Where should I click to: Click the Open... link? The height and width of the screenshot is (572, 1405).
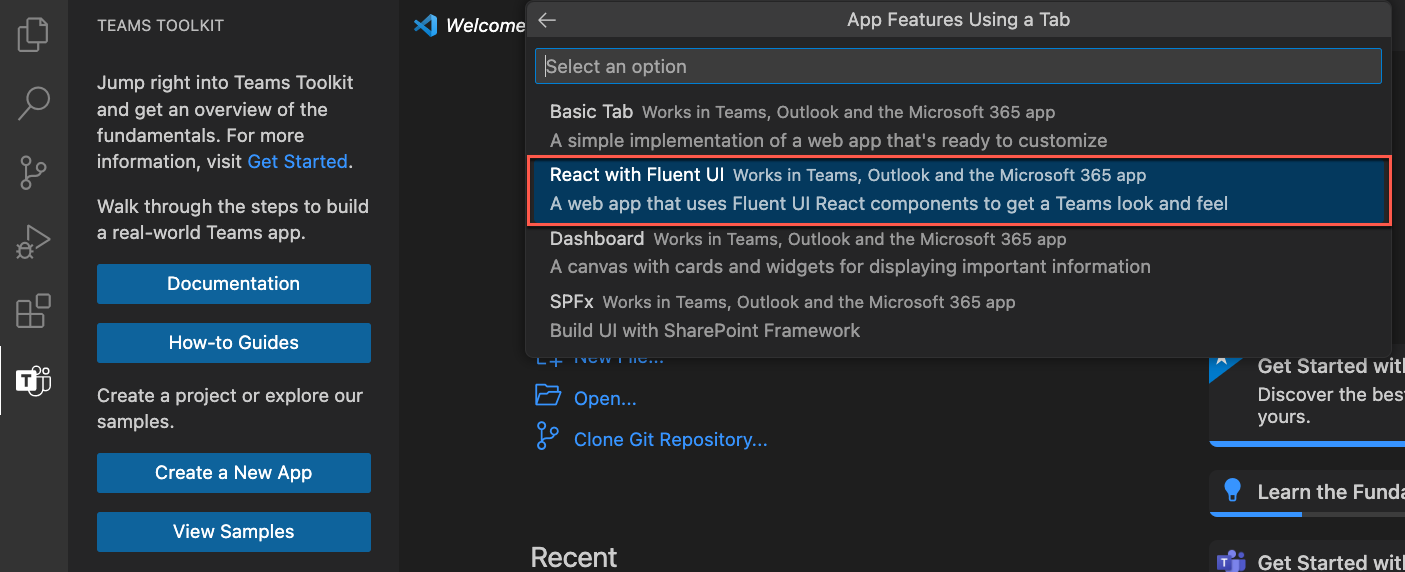[x=605, y=398]
